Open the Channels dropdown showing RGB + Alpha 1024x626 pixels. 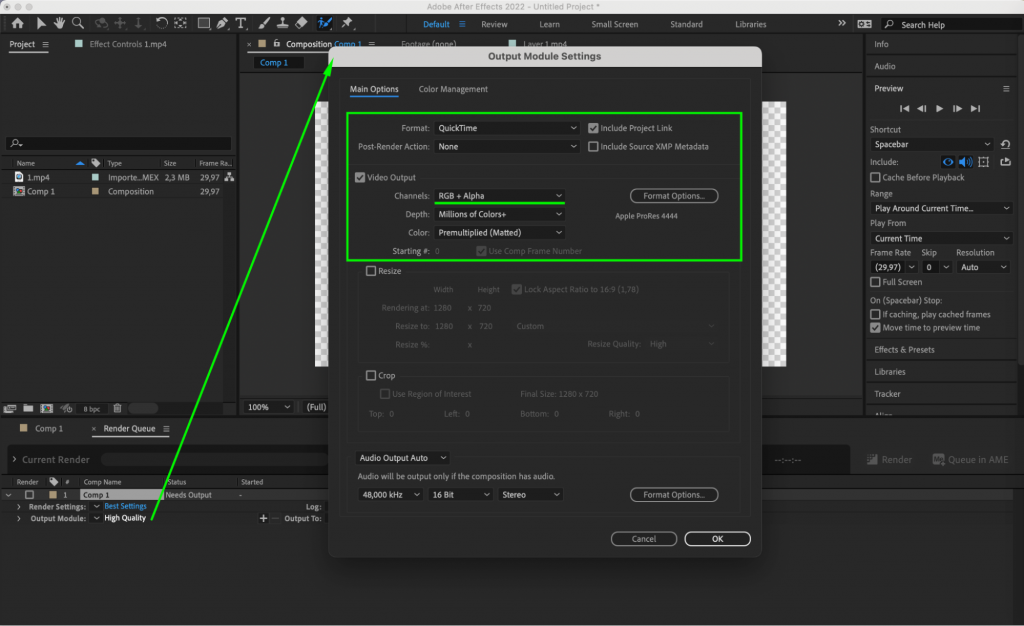[500, 196]
